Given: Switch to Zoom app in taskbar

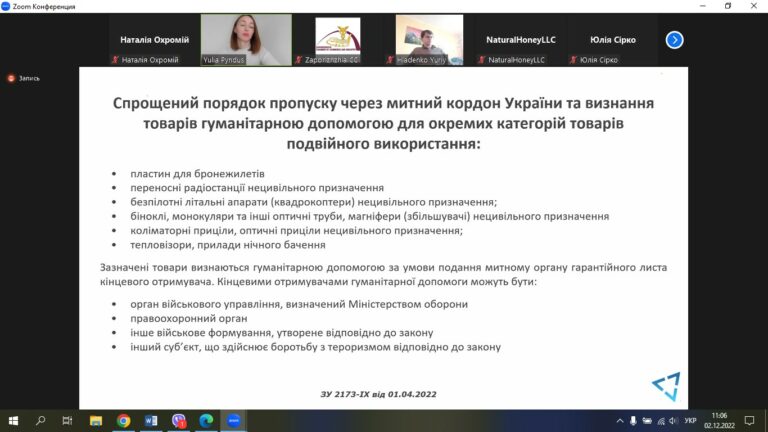Looking at the screenshot, I should pos(234,421).
